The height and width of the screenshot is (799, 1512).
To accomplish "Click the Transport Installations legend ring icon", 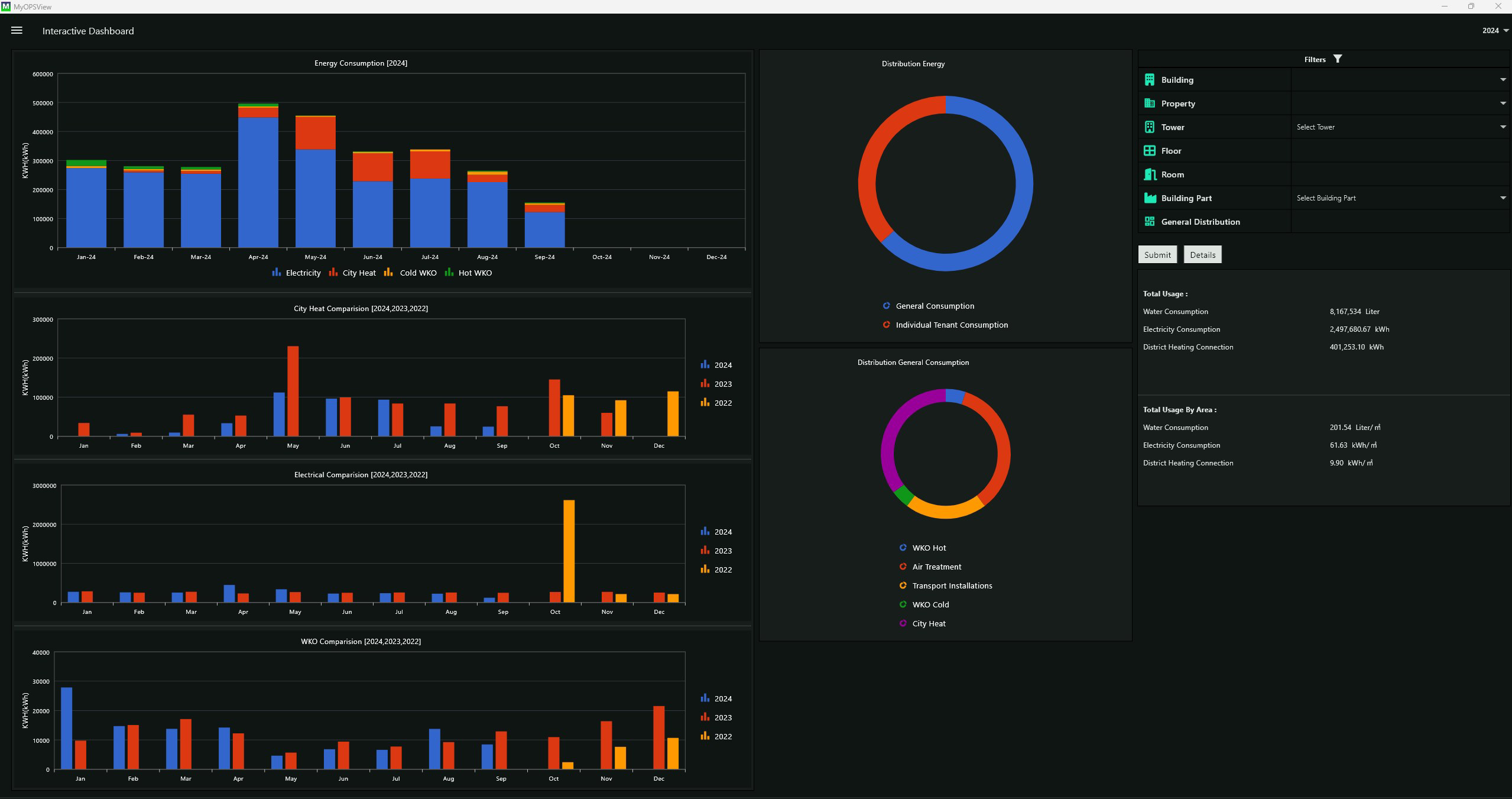I will 903,585.
